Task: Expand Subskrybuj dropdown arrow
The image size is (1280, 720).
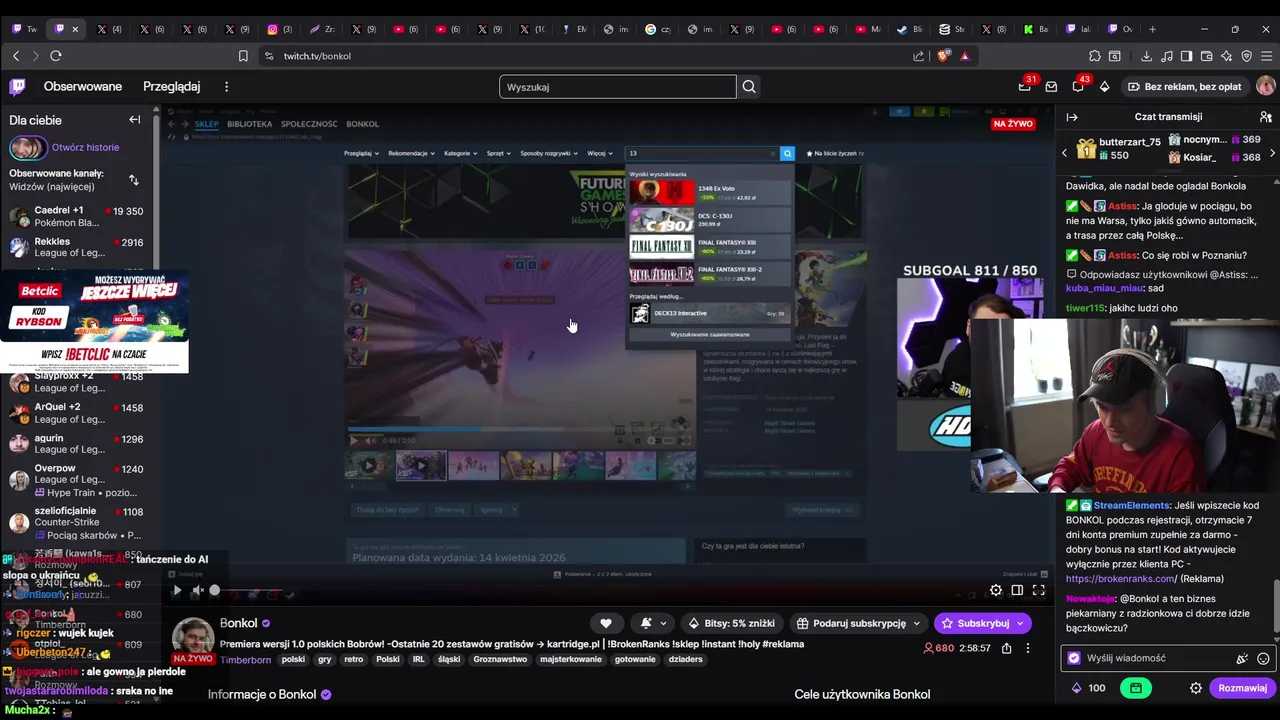Action: (1020, 623)
